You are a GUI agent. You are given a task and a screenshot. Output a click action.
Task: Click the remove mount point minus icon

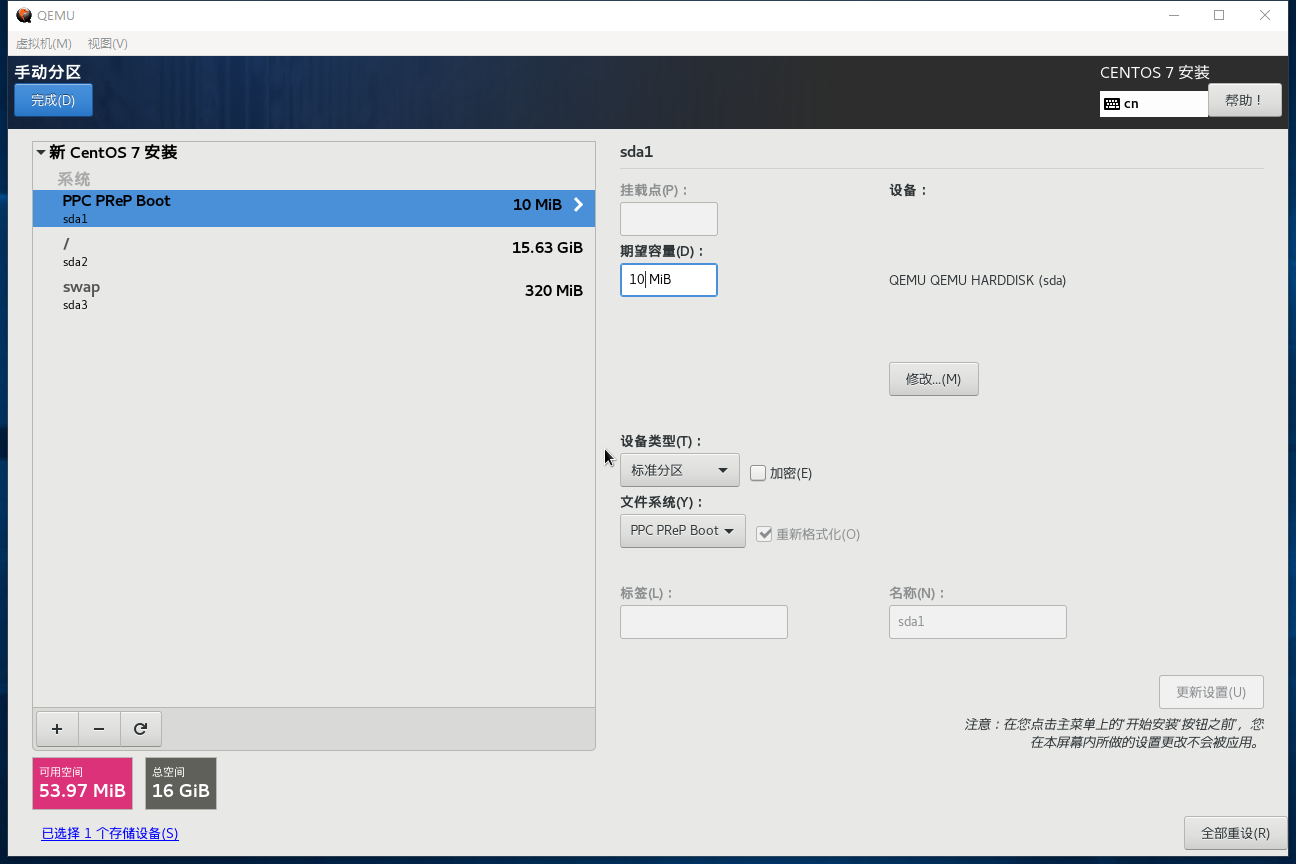coord(99,729)
